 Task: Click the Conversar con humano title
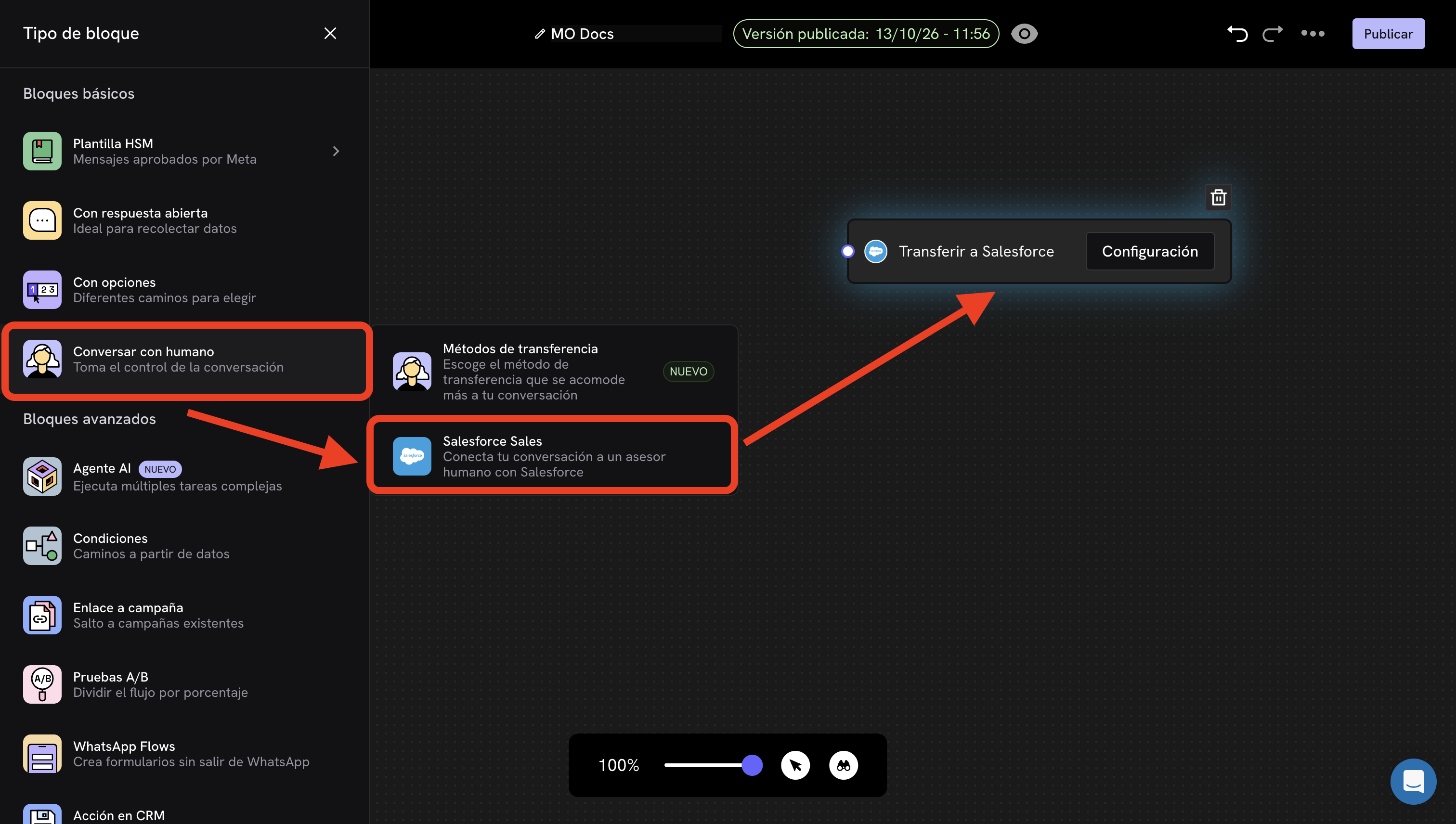coord(143,351)
